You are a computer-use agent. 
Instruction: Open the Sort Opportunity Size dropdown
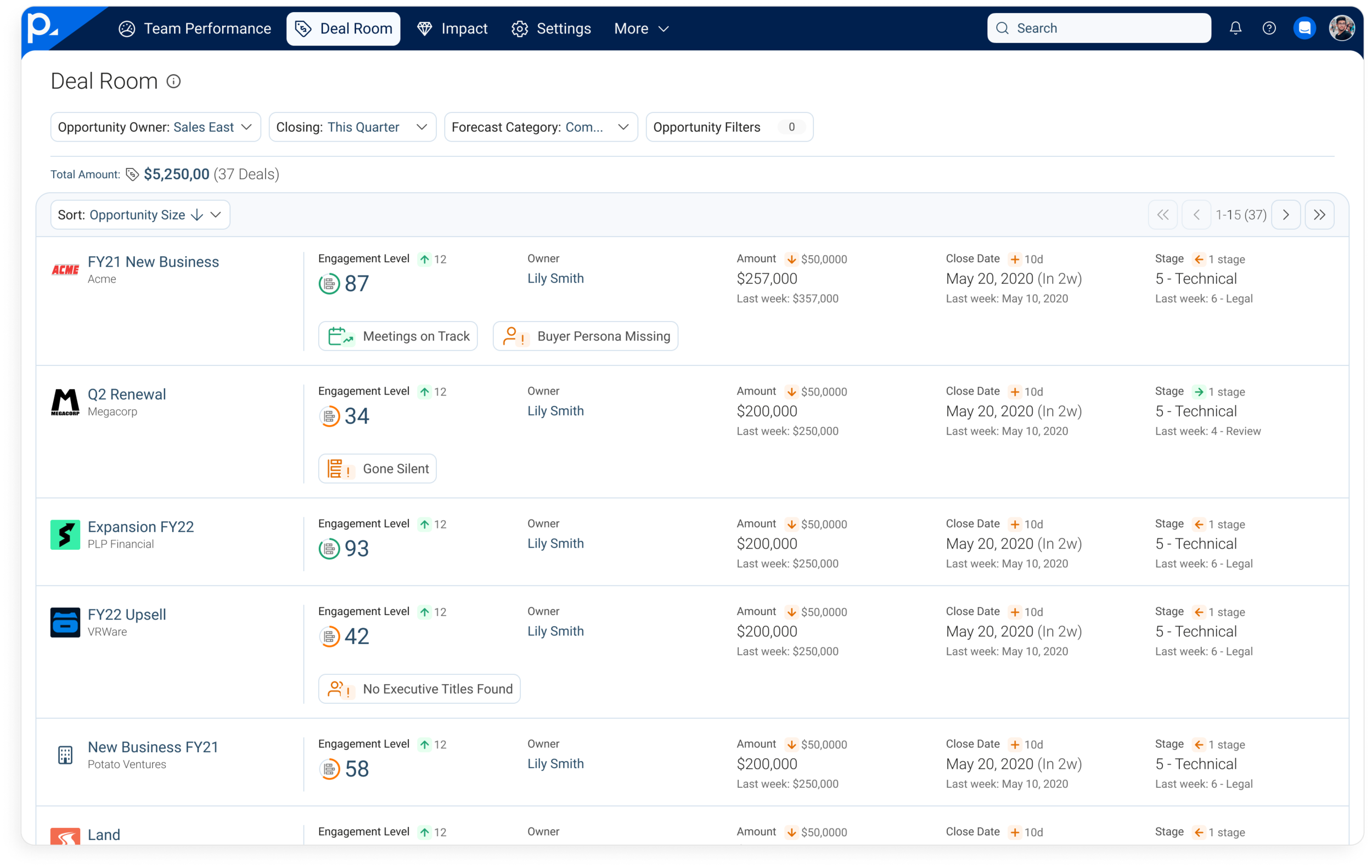click(140, 215)
